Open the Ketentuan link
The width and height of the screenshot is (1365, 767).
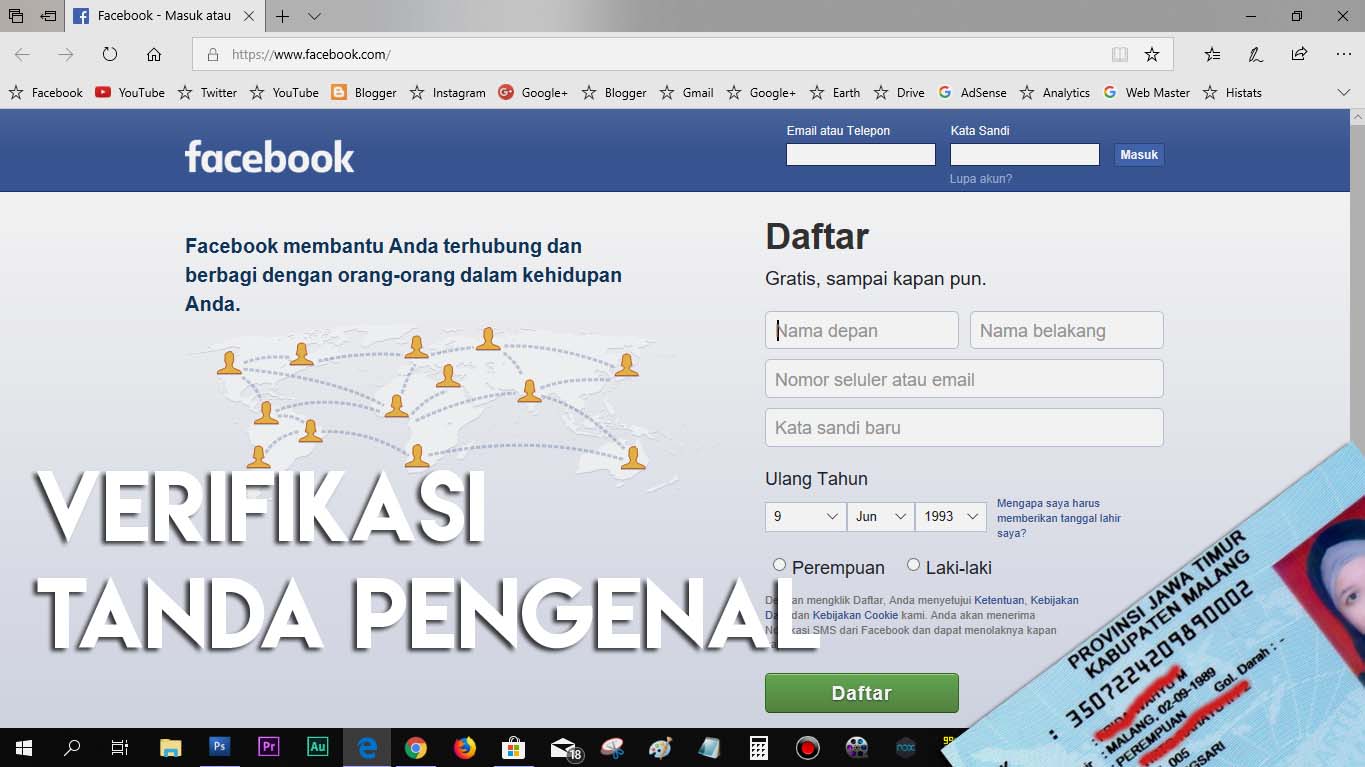click(x=999, y=600)
